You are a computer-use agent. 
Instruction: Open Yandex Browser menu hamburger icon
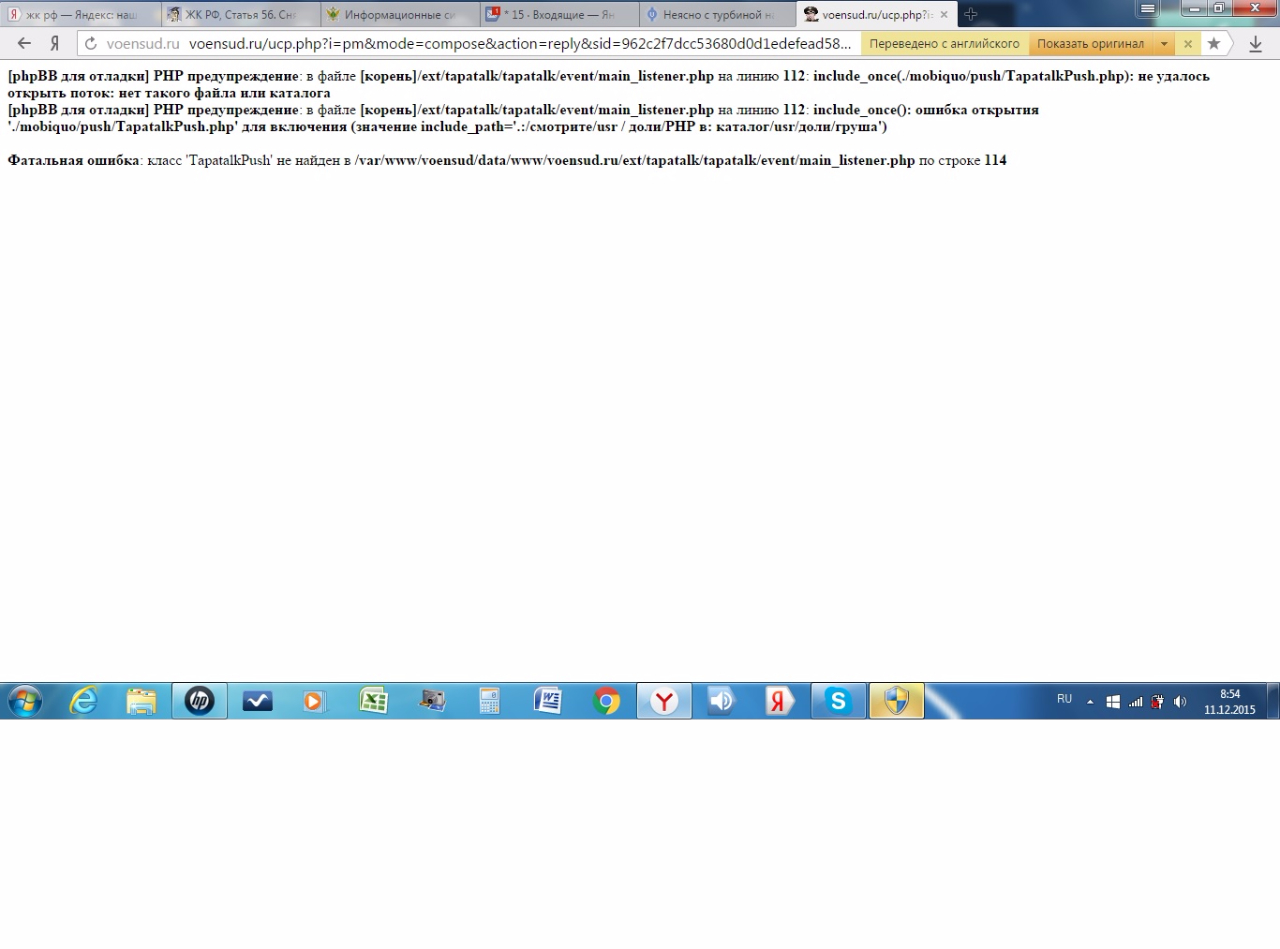point(1147,9)
